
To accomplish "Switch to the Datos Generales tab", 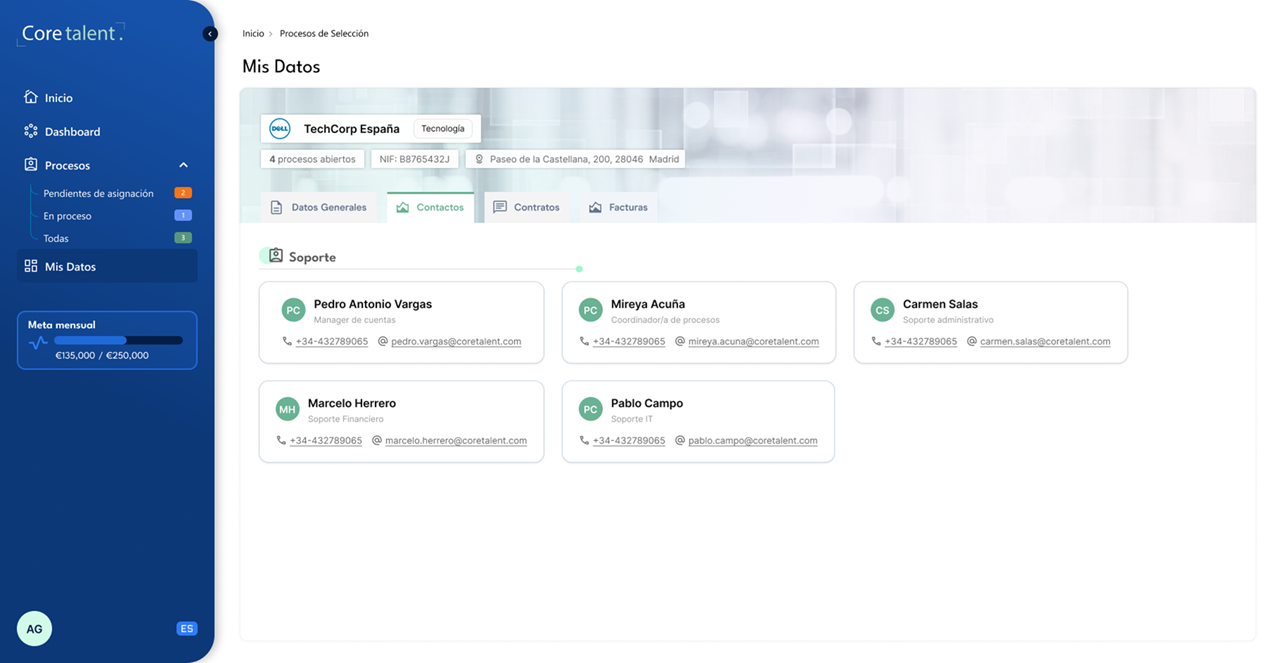I will 319,207.
